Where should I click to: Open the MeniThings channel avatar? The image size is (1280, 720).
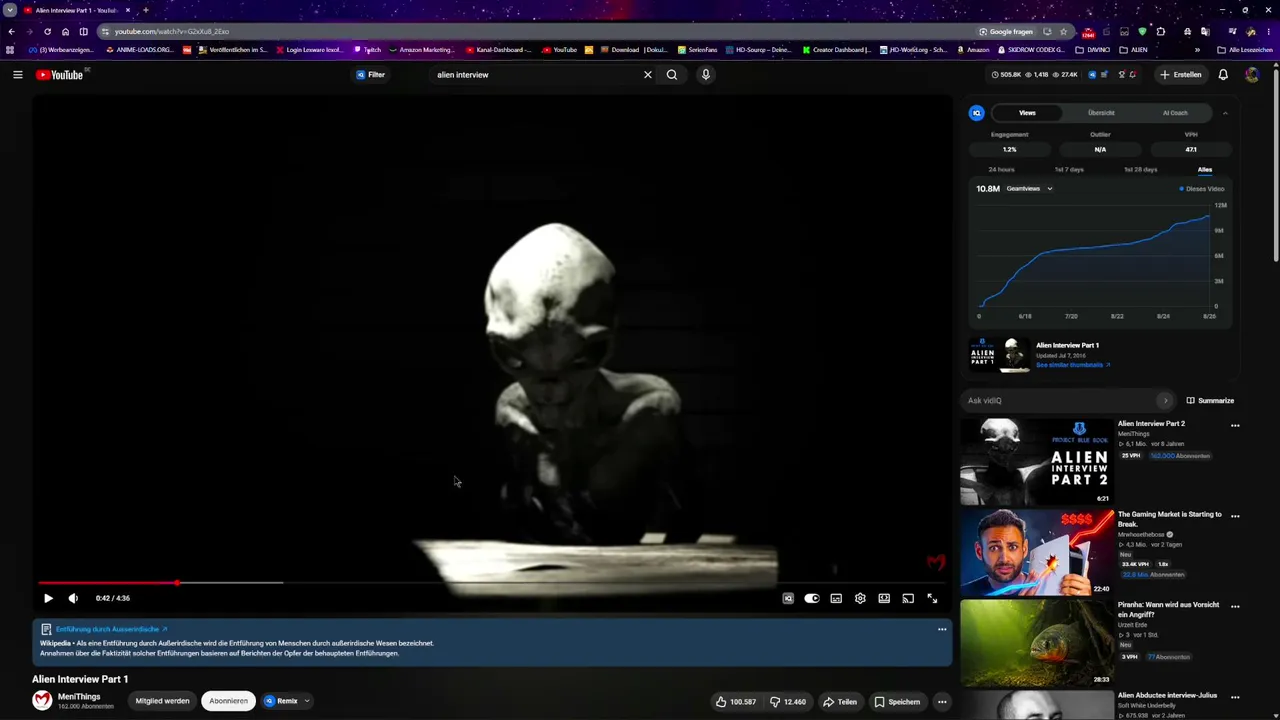pos(42,701)
